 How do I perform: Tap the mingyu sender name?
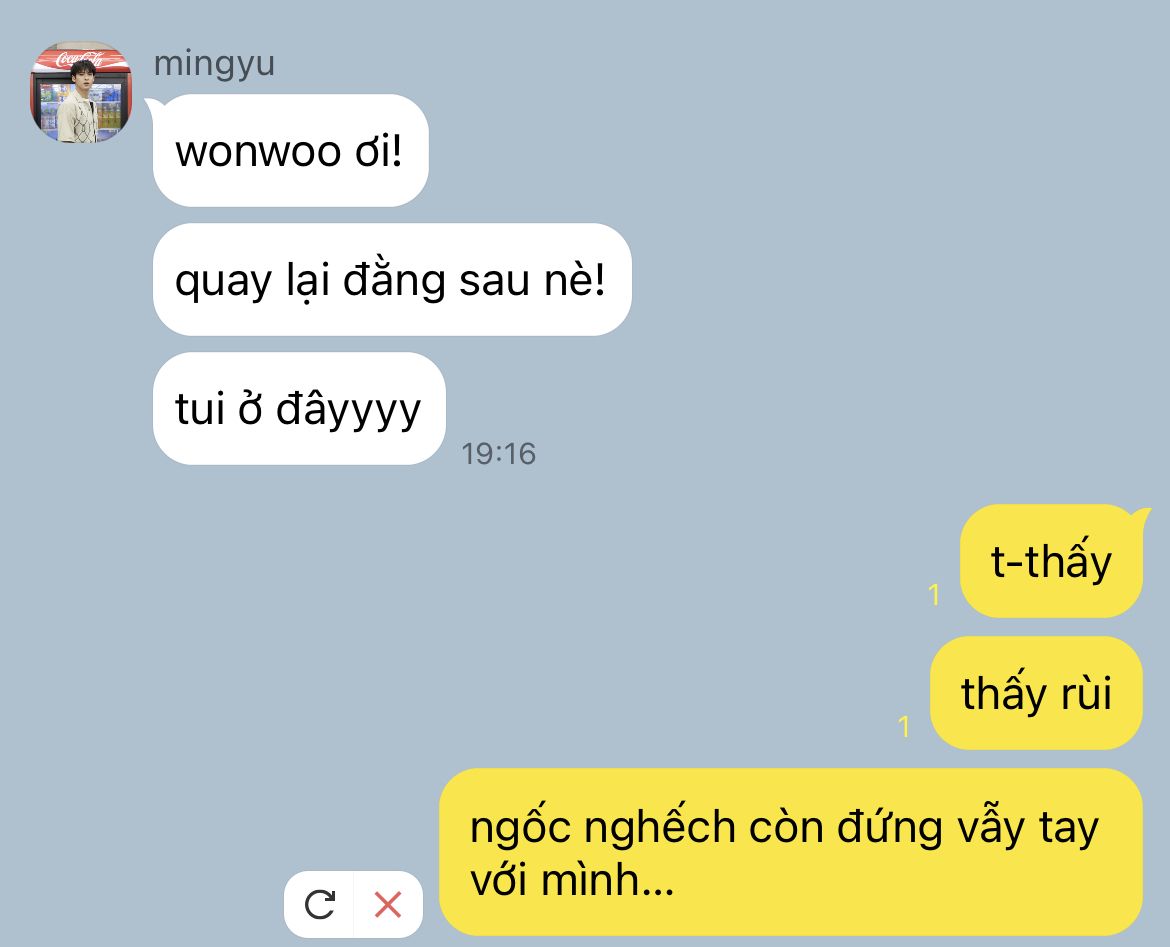point(214,63)
